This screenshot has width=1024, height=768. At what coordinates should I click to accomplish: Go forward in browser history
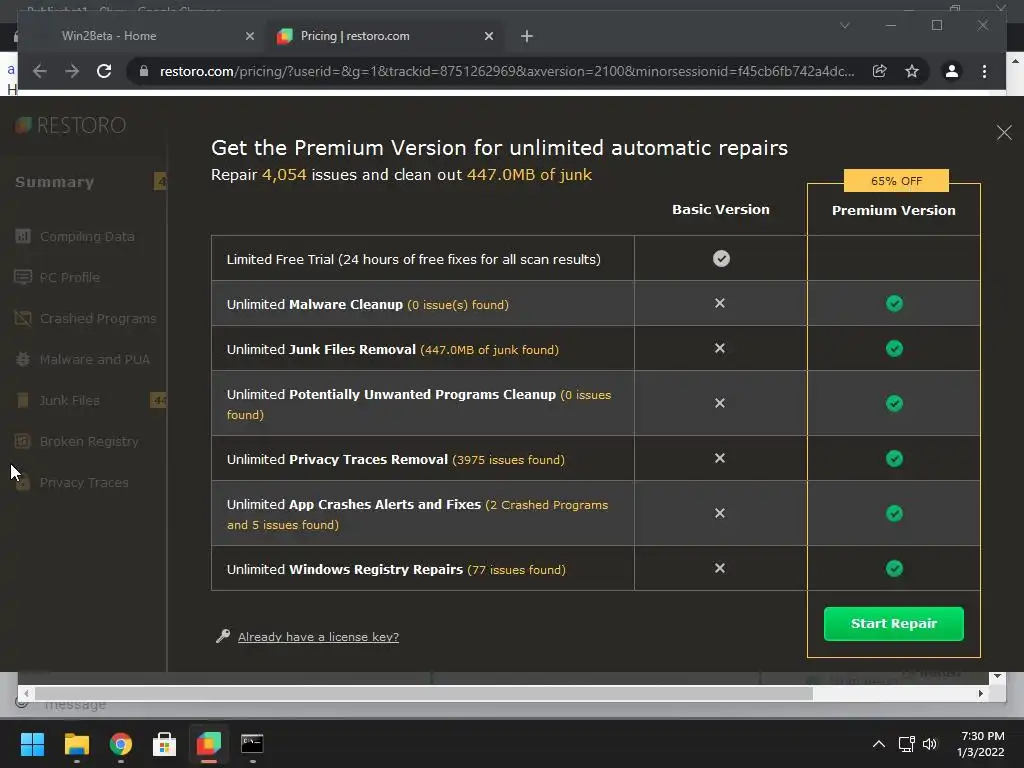pos(72,71)
